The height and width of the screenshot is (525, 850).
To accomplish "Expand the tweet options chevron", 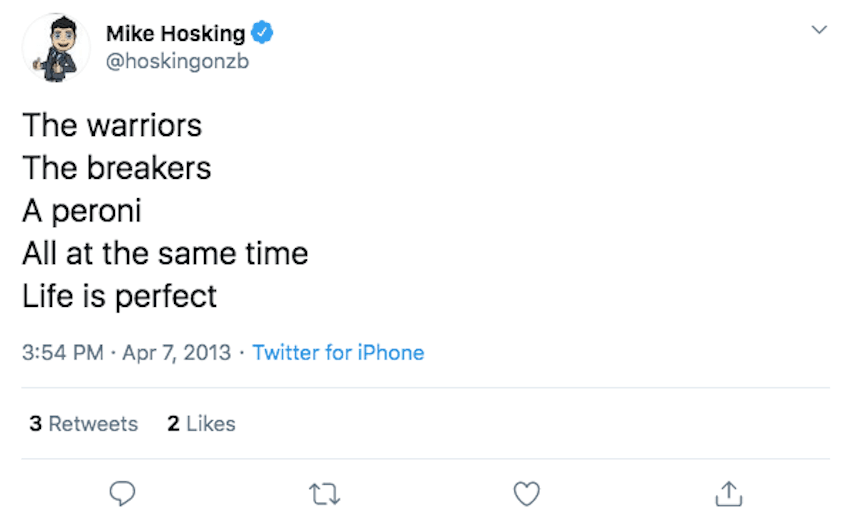I will pyautogui.click(x=819, y=31).
